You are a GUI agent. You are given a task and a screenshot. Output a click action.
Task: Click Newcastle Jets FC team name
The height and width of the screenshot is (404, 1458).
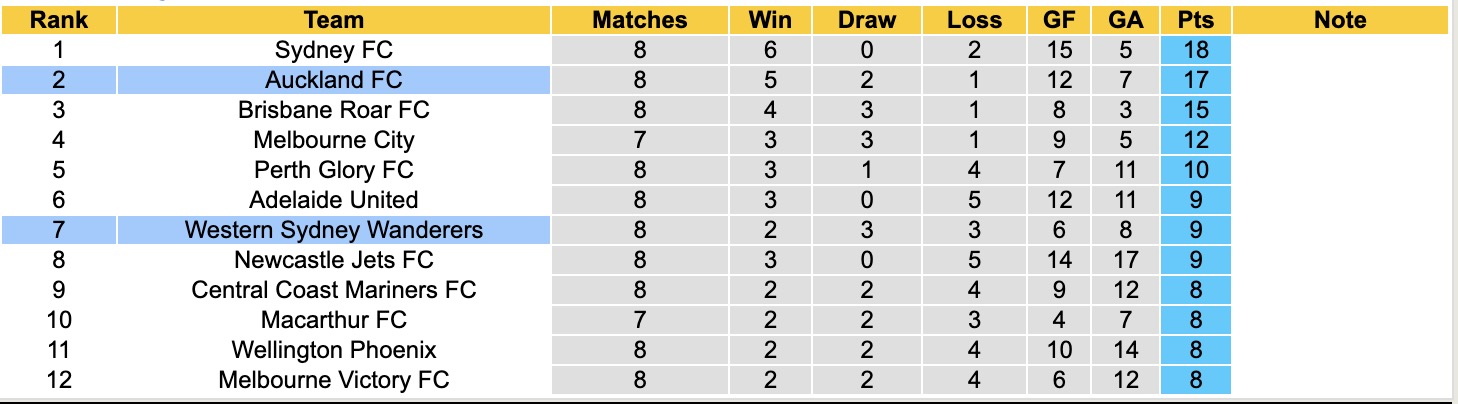[x=334, y=260]
